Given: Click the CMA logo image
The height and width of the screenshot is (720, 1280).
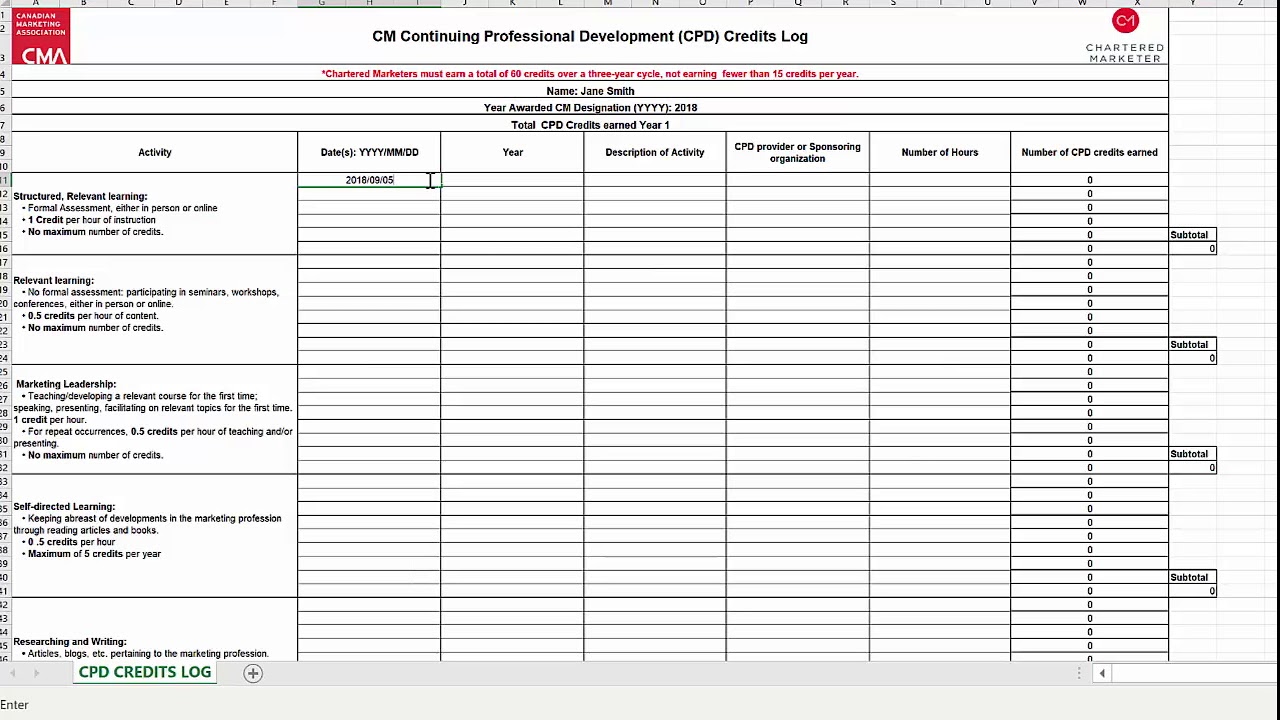Looking at the screenshot, I should pyautogui.click(x=41, y=37).
